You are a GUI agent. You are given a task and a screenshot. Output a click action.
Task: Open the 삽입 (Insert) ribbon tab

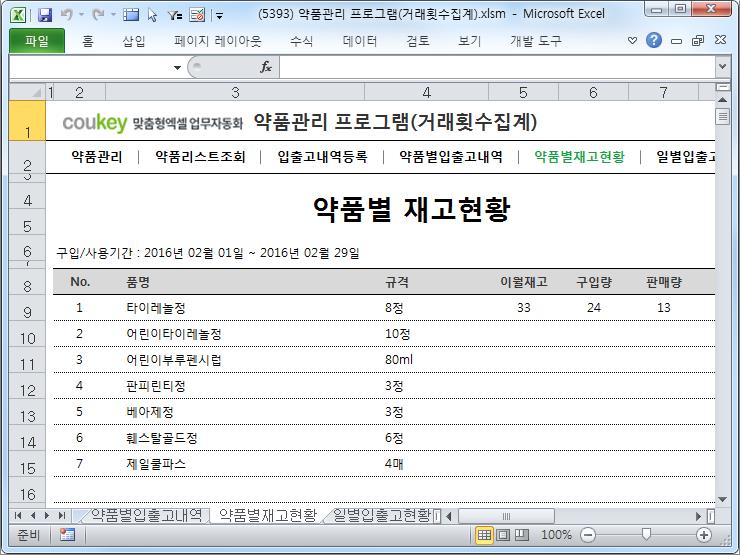(x=134, y=41)
